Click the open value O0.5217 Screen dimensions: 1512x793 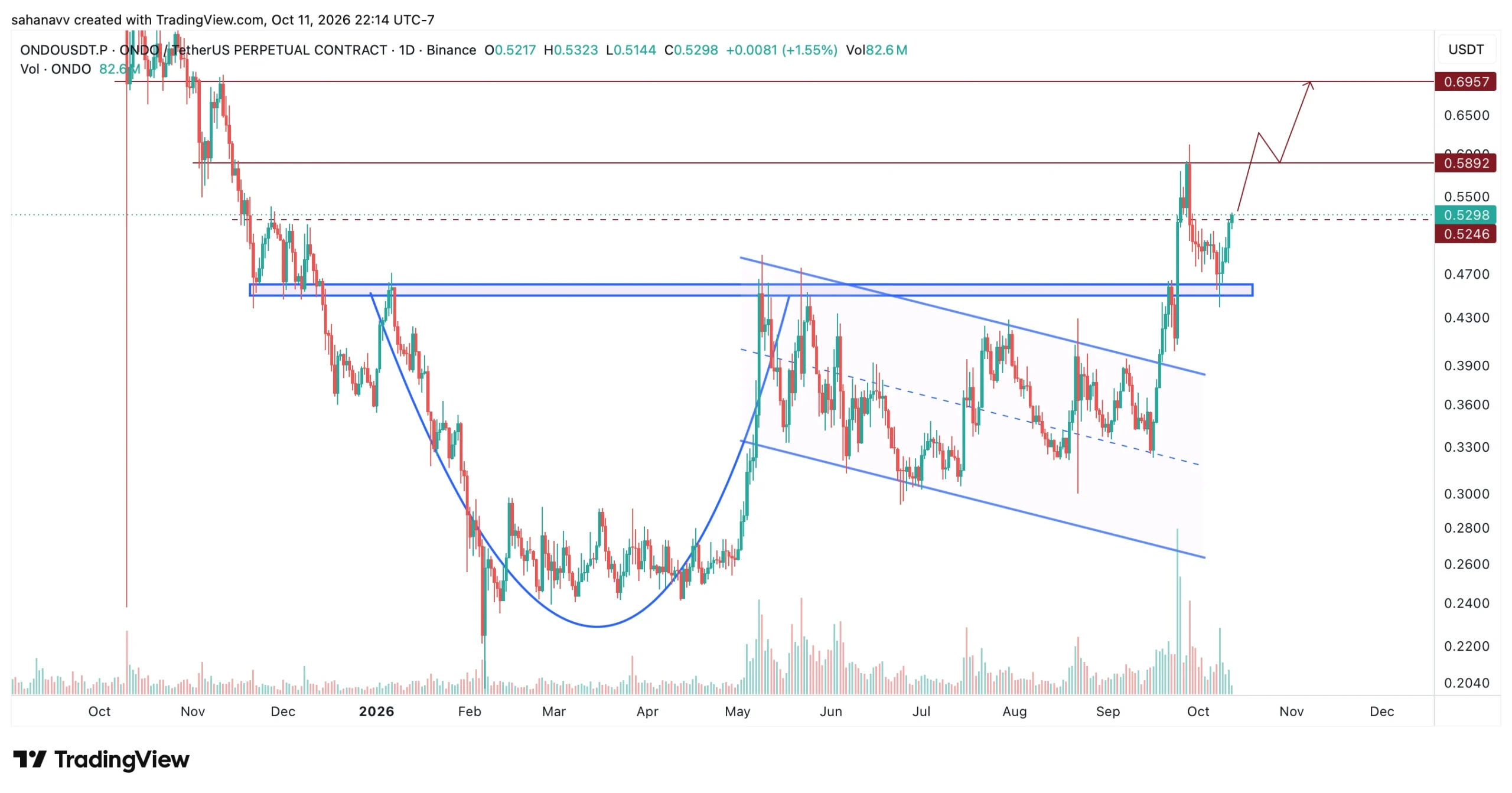click(510, 50)
